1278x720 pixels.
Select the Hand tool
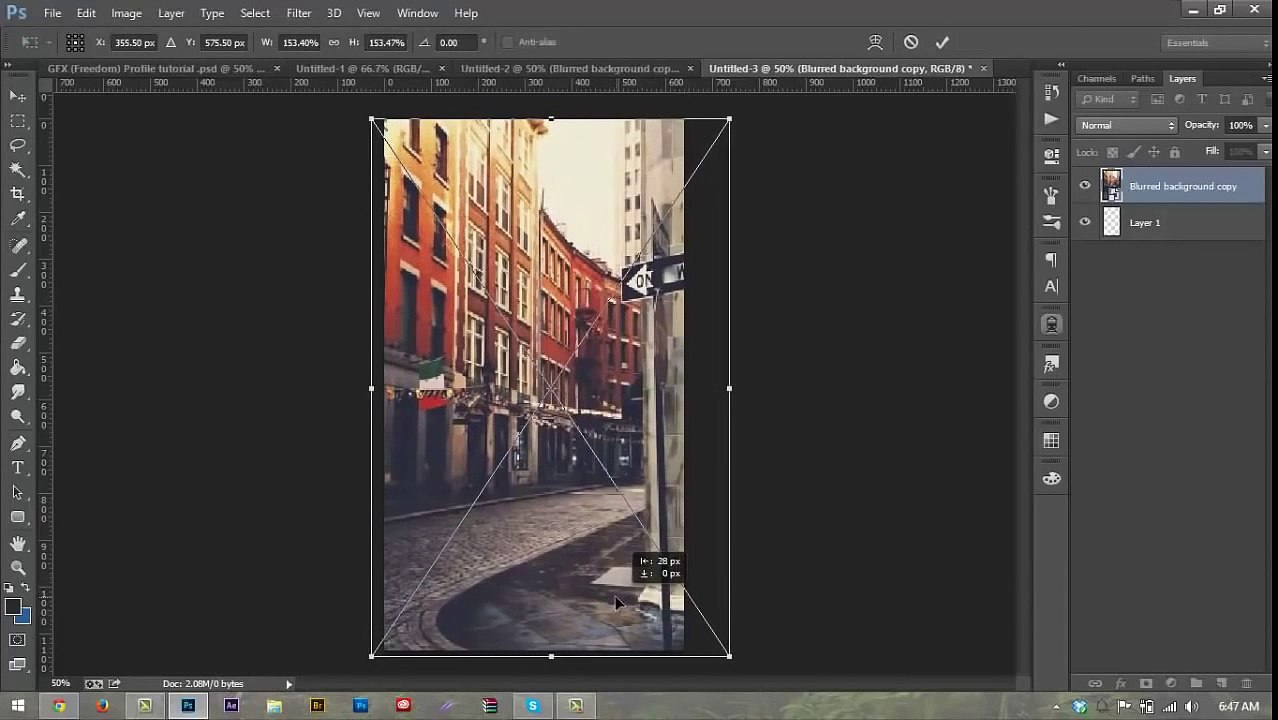click(18, 543)
